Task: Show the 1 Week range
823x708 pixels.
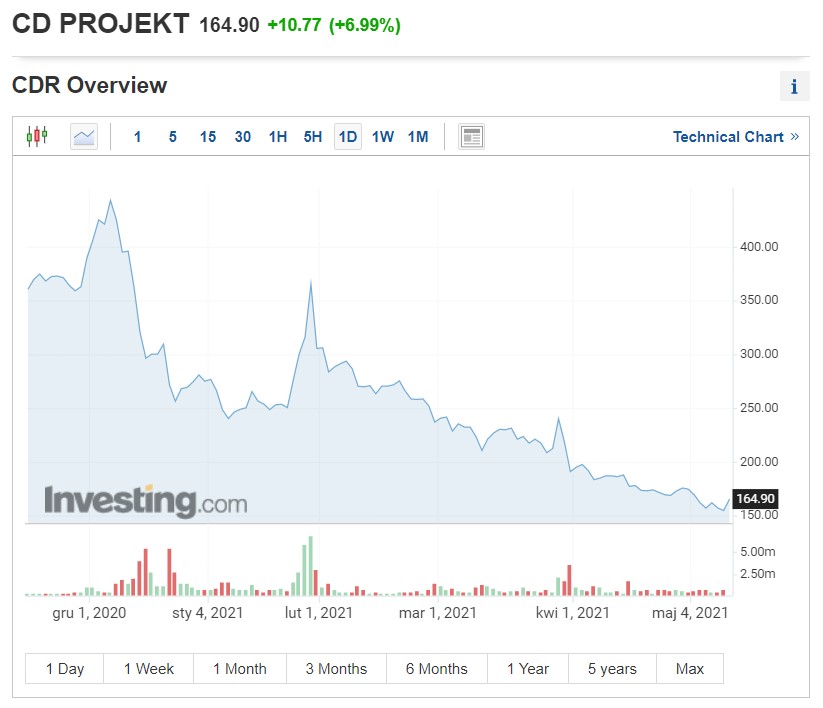Action: [x=149, y=669]
